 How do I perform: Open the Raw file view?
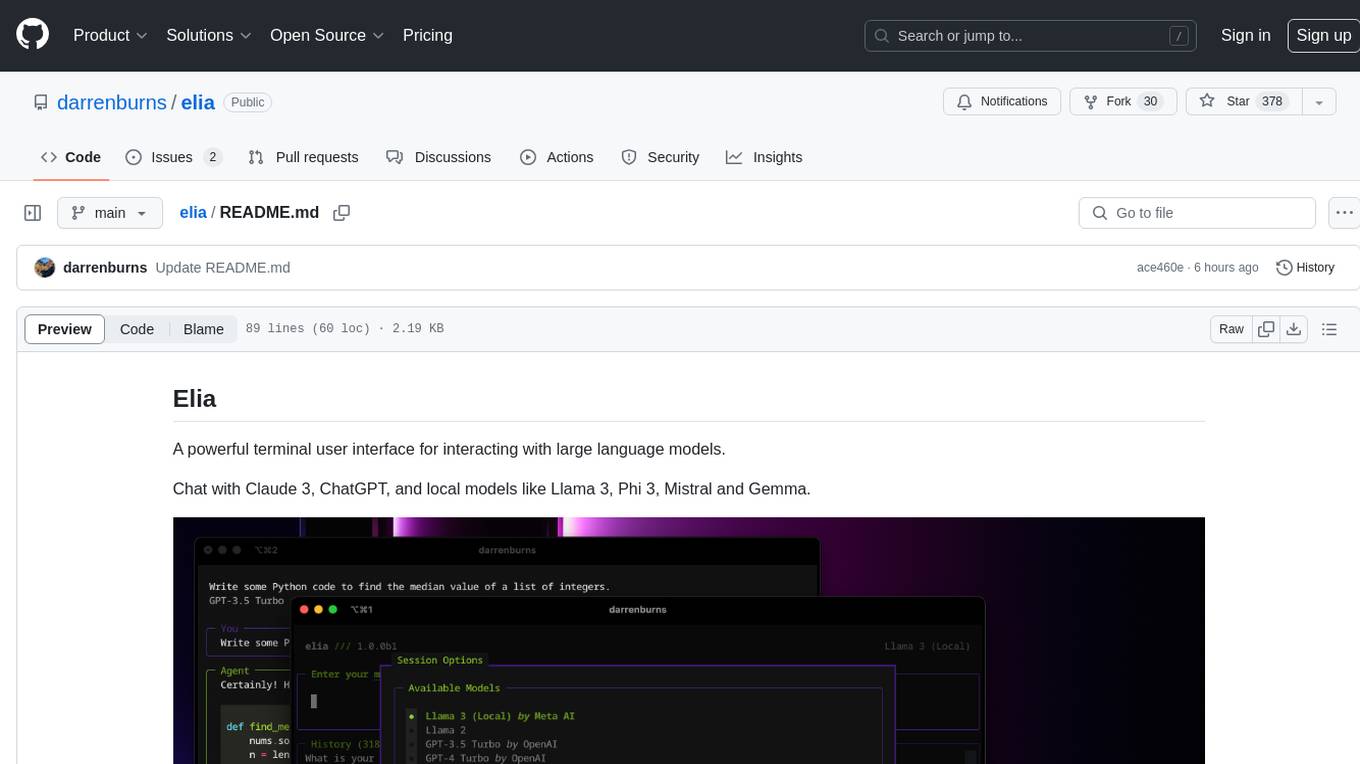1231,329
